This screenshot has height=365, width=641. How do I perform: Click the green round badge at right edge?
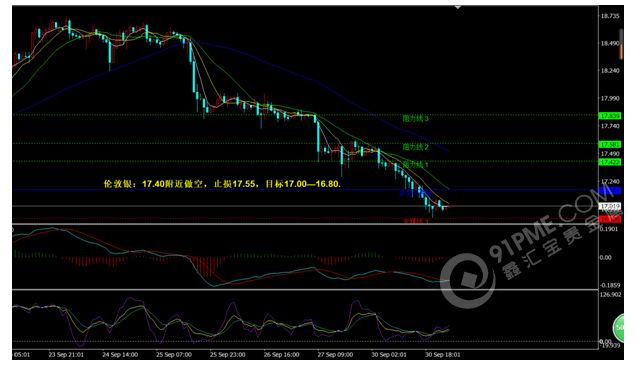tap(619, 327)
